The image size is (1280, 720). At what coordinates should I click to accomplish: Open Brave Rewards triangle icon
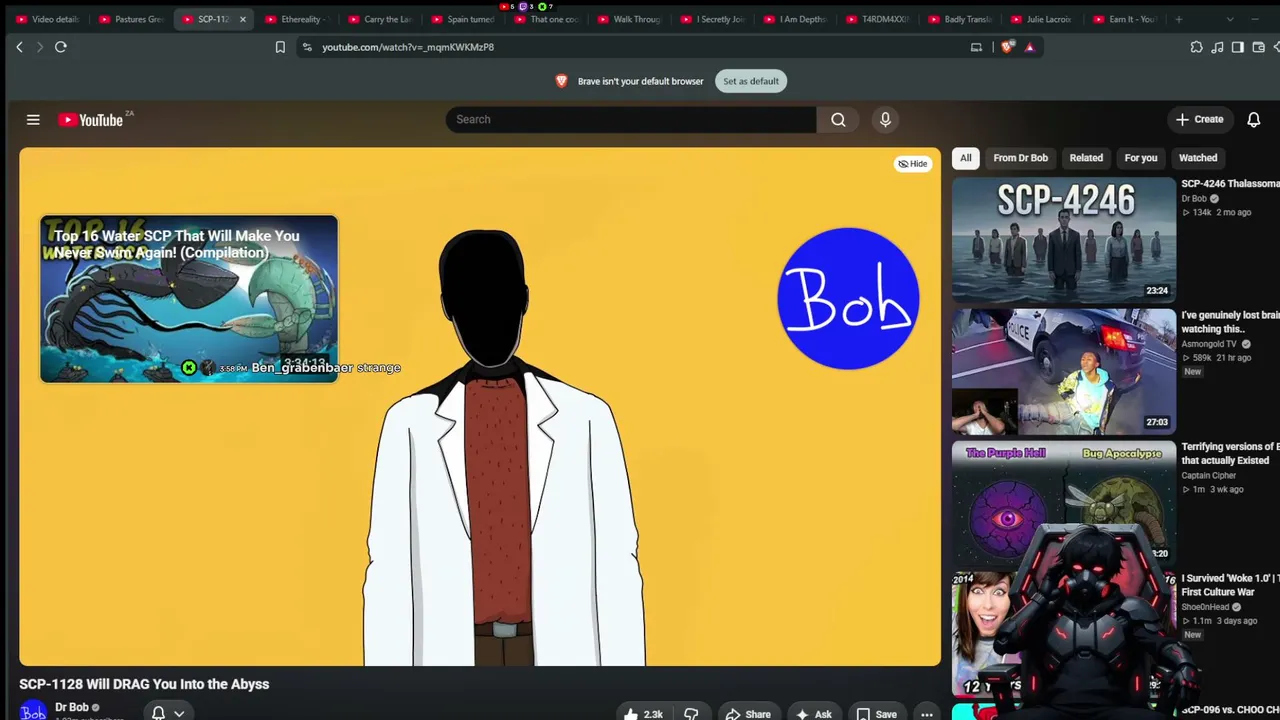coord(1029,47)
